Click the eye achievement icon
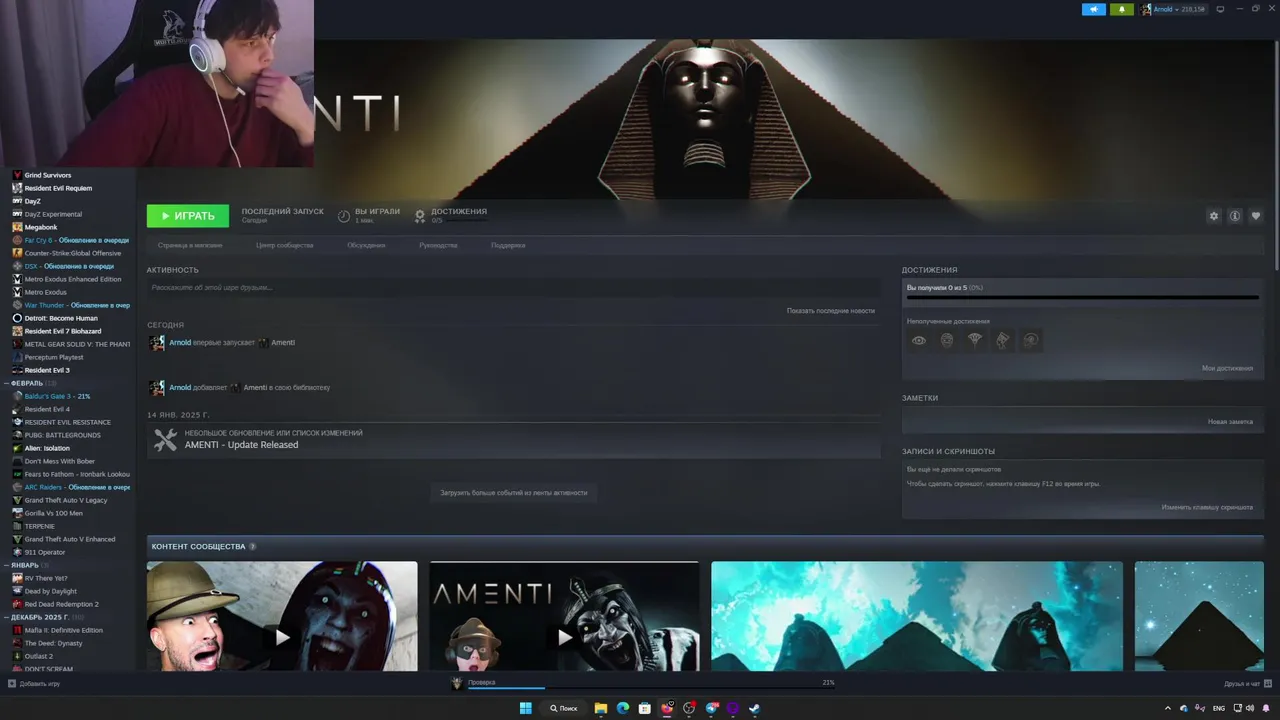The width and height of the screenshot is (1280, 720). click(x=919, y=340)
